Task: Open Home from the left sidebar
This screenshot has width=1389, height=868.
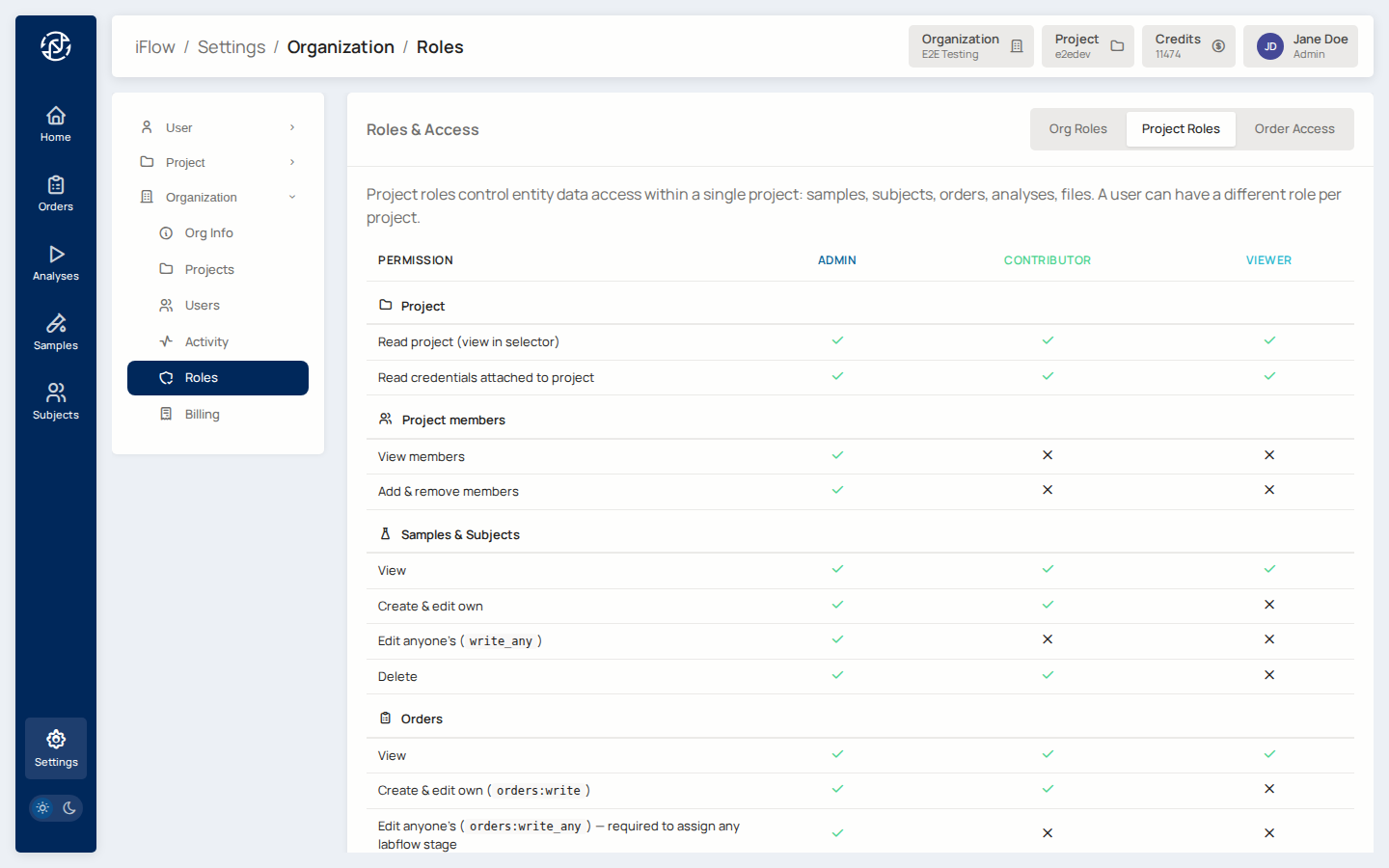Action: click(x=56, y=123)
